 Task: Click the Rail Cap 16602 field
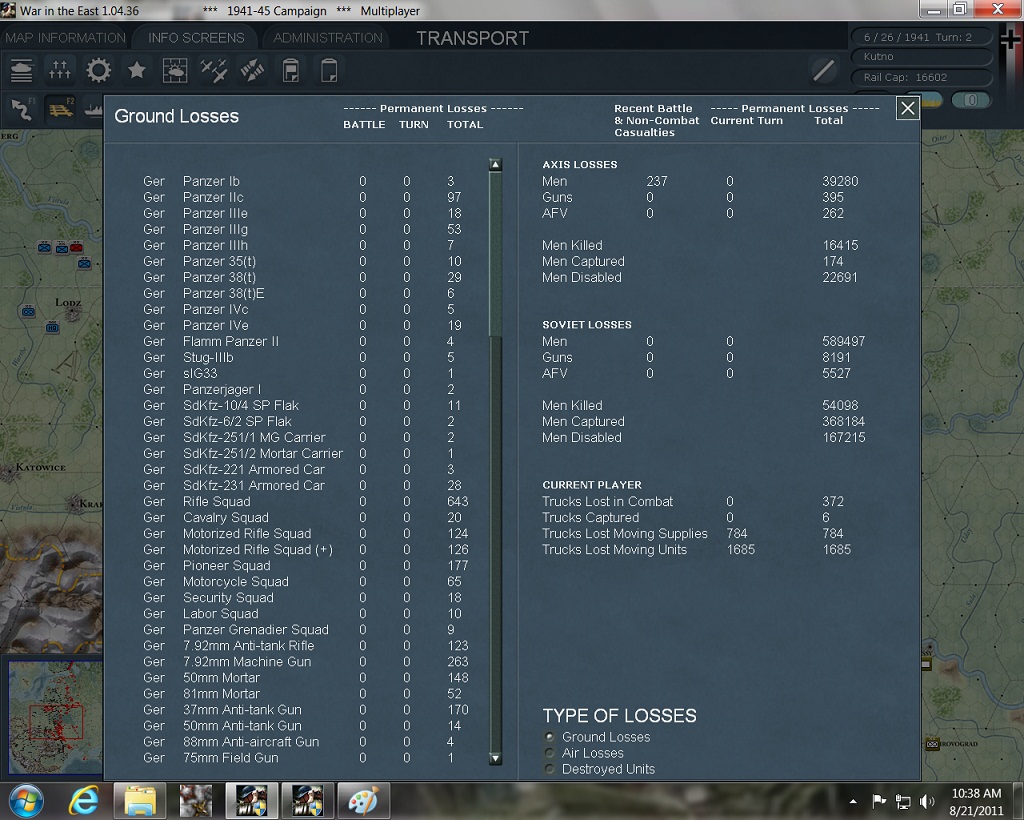[921, 77]
